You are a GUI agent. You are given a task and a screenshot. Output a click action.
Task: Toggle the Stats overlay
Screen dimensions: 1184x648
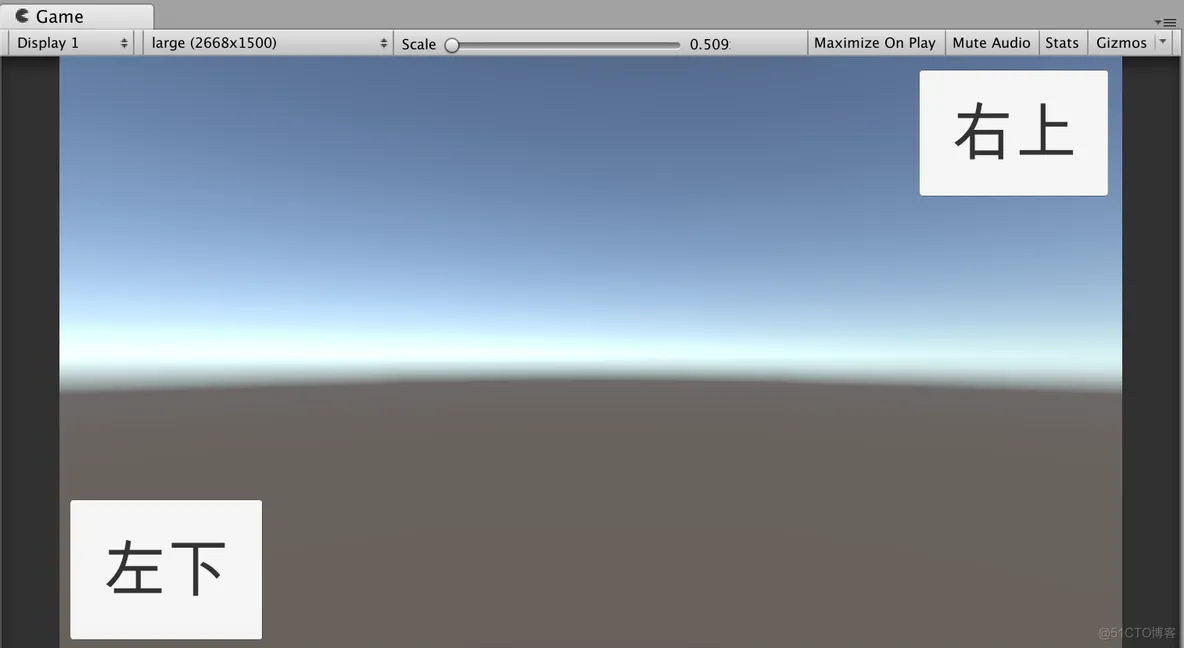pos(1062,43)
